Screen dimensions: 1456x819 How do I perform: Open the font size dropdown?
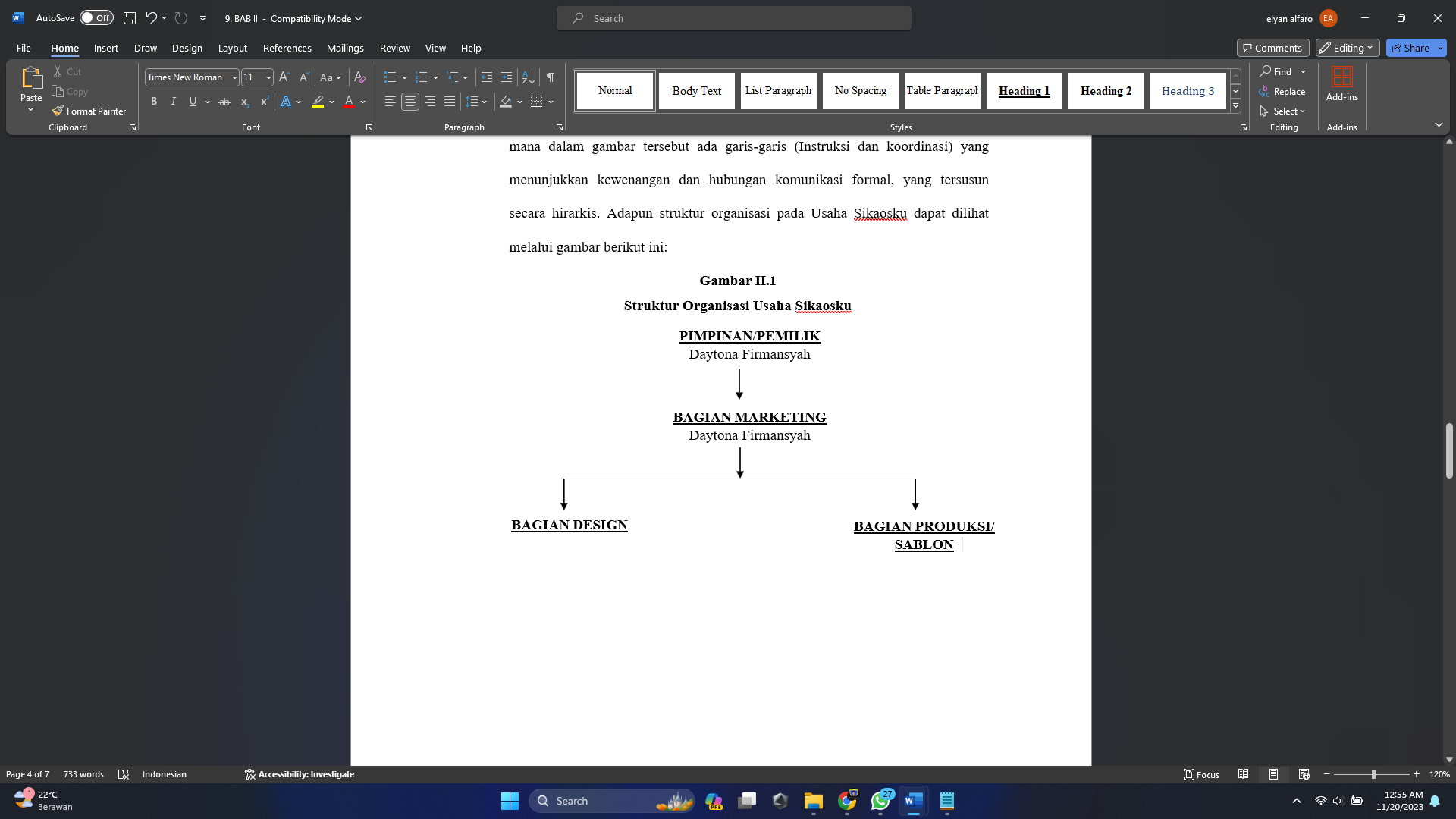(x=268, y=77)
